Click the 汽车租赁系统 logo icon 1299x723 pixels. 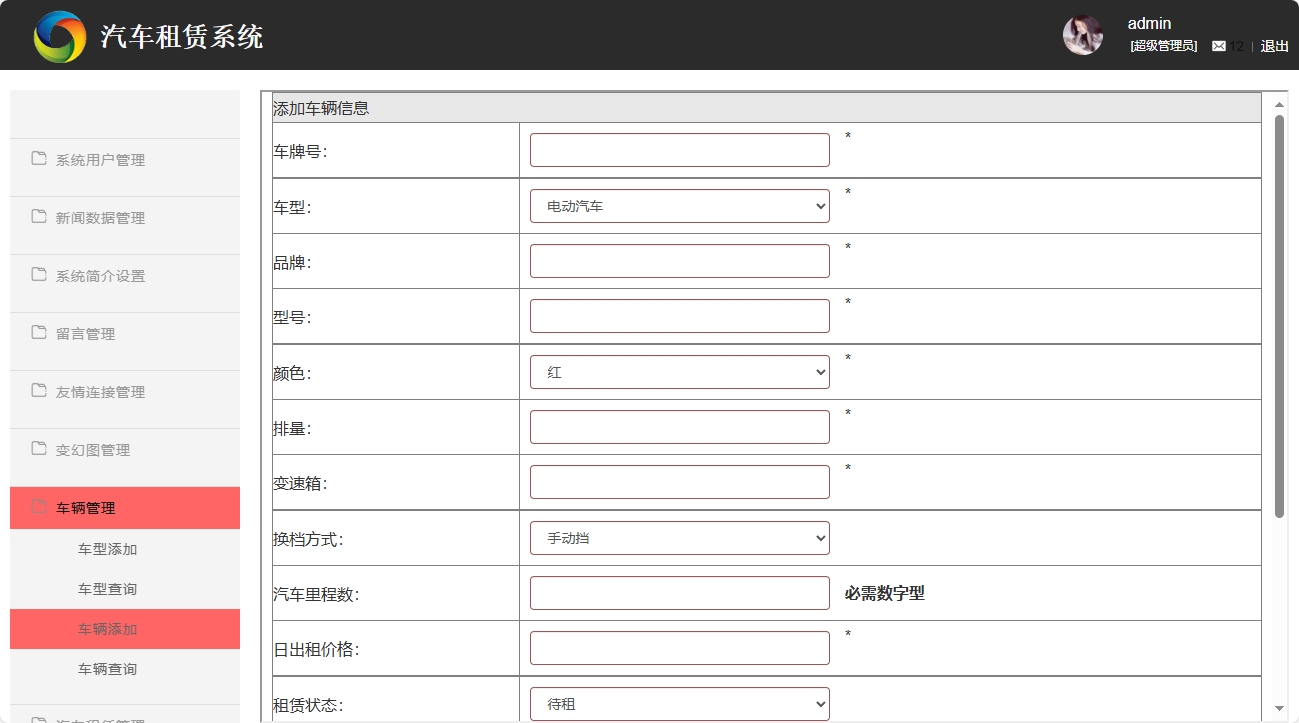click(59, 35)
